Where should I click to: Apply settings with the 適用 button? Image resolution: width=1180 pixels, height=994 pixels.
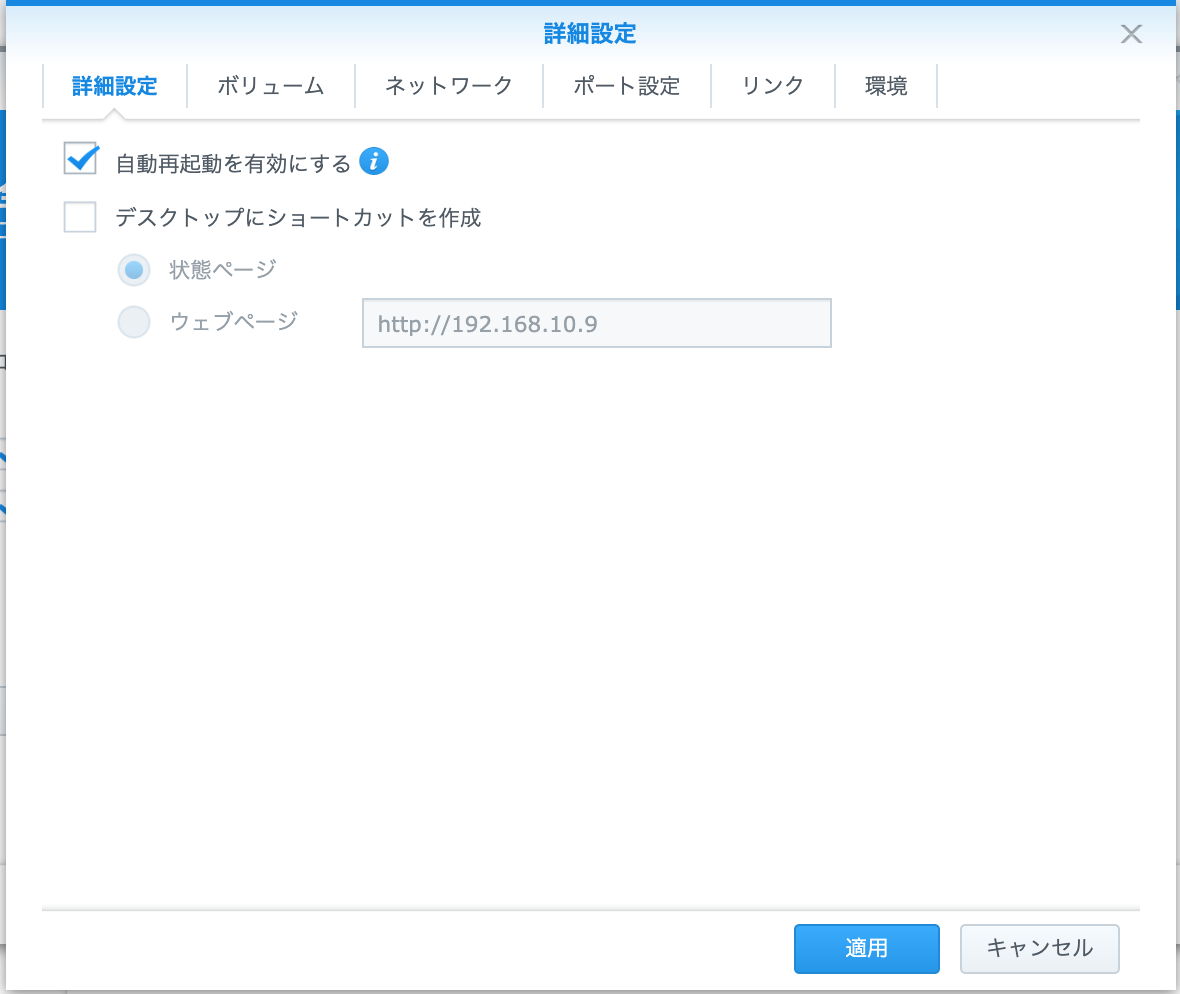pos(866,949)
